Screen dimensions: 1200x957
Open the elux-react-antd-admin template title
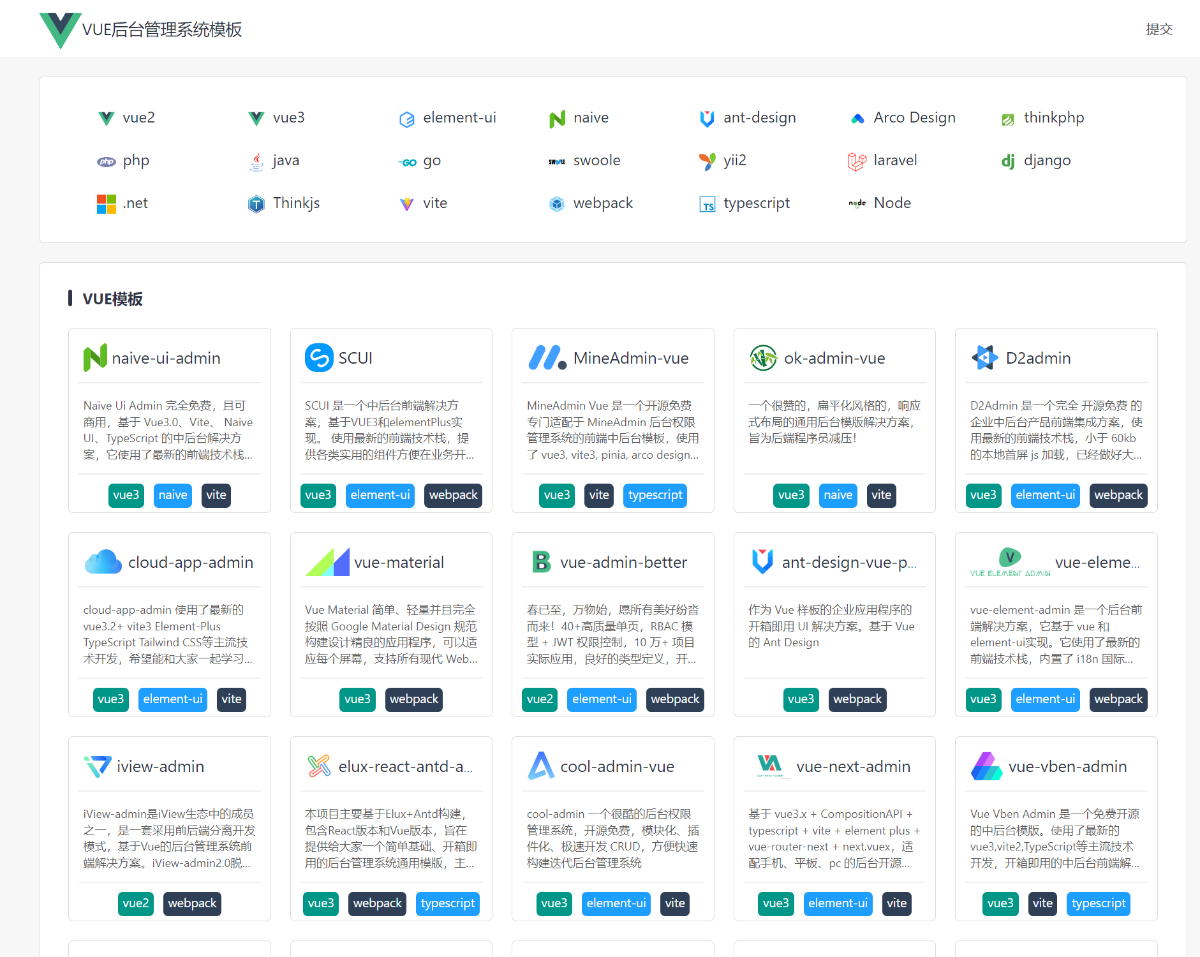click(x=405, y=767)
